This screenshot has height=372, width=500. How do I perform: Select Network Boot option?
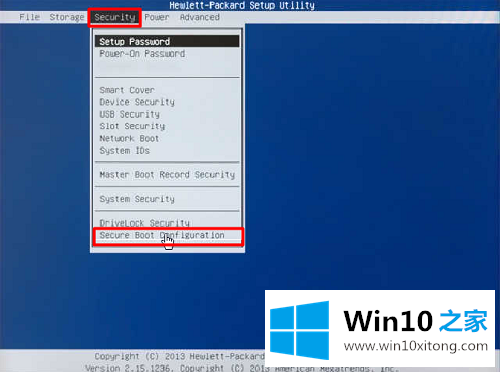click(x=129, y=138)
